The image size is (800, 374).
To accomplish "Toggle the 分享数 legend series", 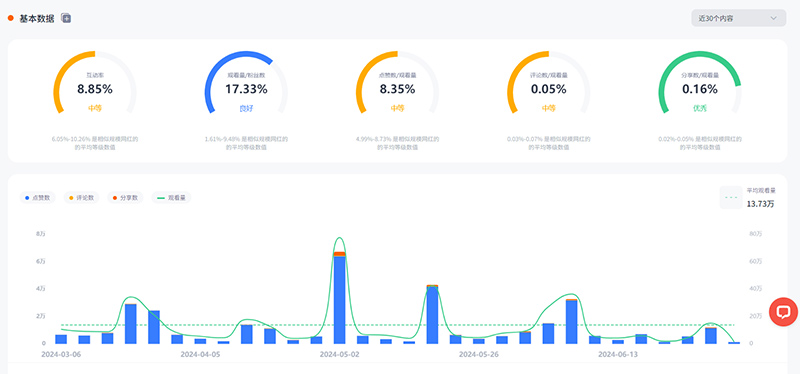I will pyautogui.click(x=126, y=197).
